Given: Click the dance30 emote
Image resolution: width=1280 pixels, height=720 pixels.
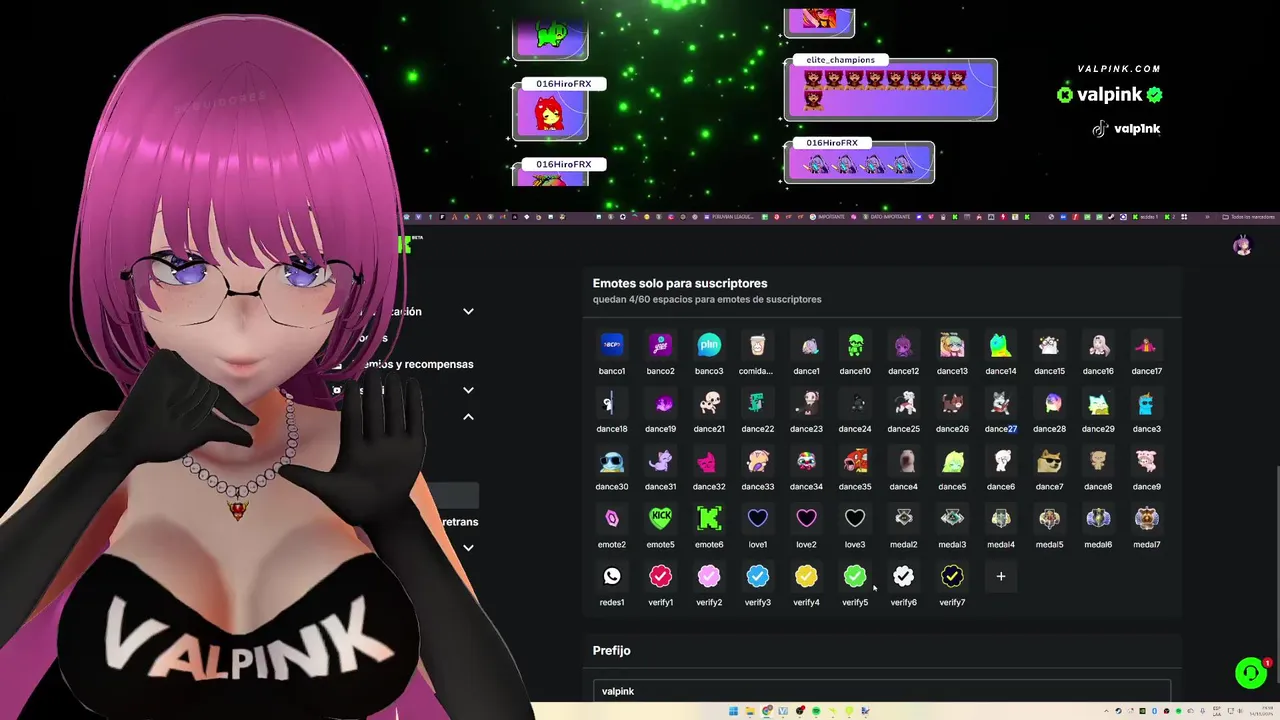Looking at the screenshot, I should coord(612,462).
